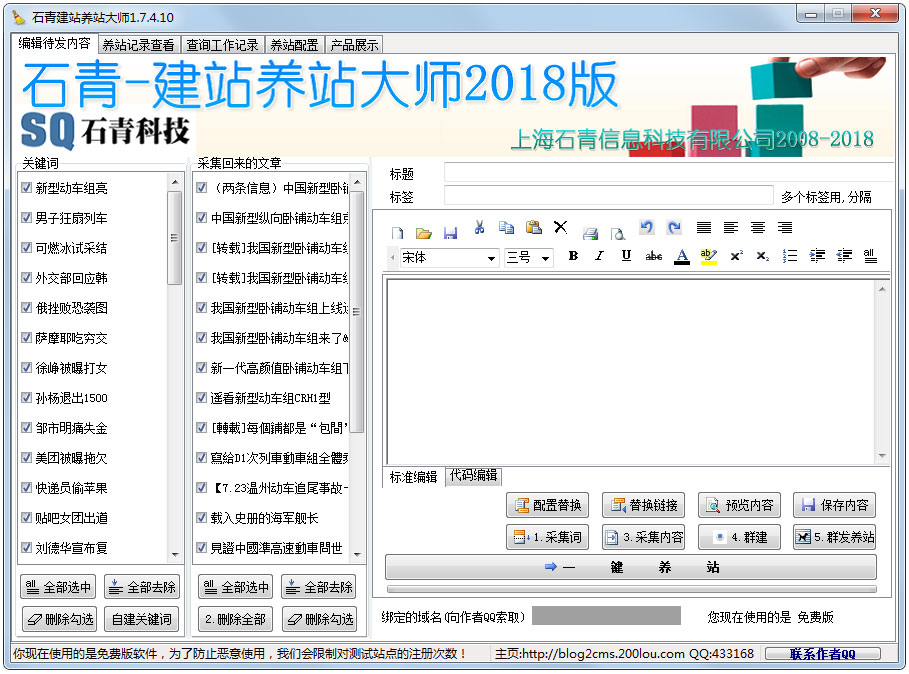Insert a numbered list
Image resolution: width=909 pixels, height=674 pixels.
pyautogui.click(x=790, y=256)
